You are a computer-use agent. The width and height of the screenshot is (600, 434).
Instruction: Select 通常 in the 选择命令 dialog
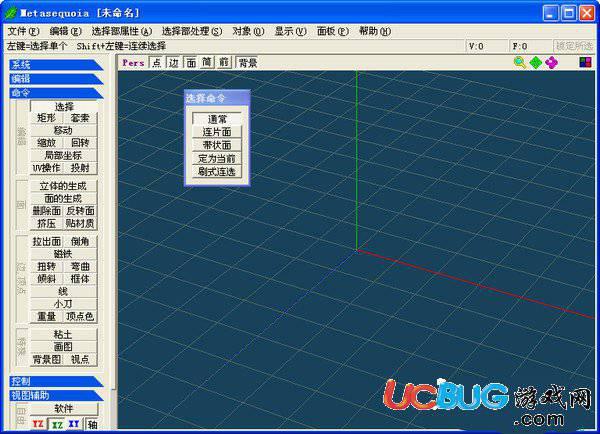[x=217, y=119]
